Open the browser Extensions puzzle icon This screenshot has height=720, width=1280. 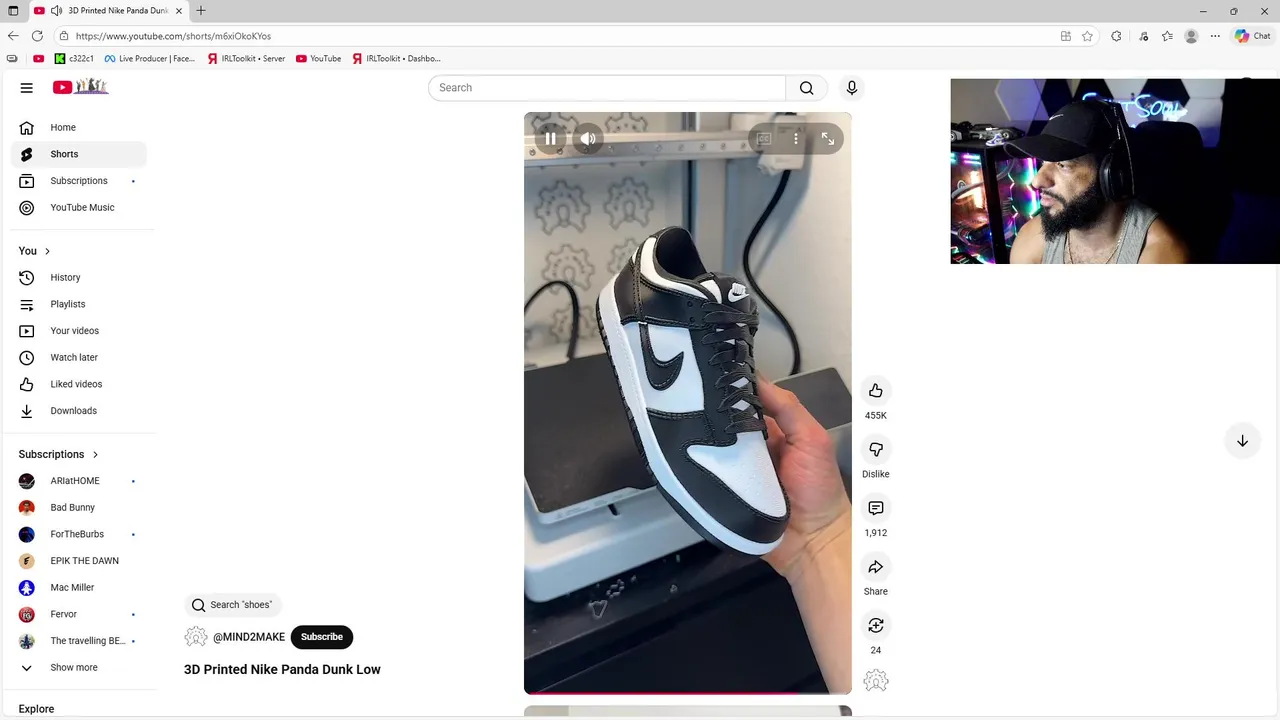click(x=1117, y=36)
